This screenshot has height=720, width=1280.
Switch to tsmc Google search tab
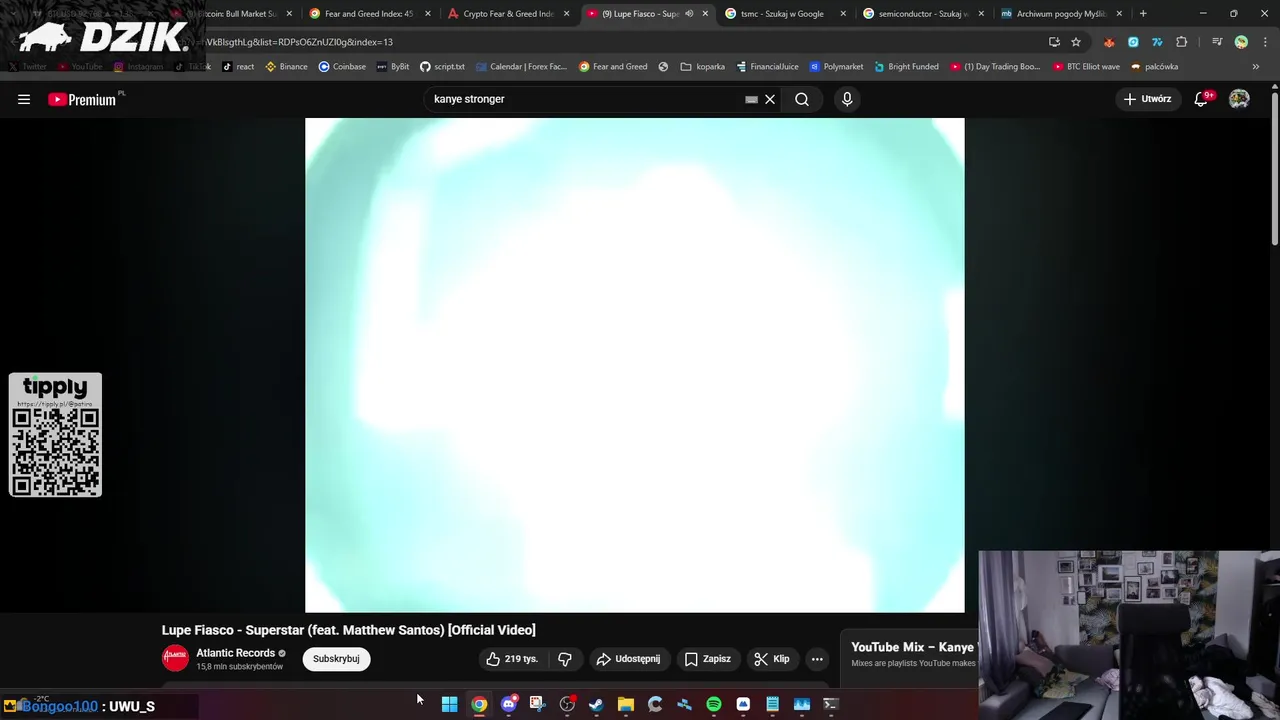click(x=782, y=14)
